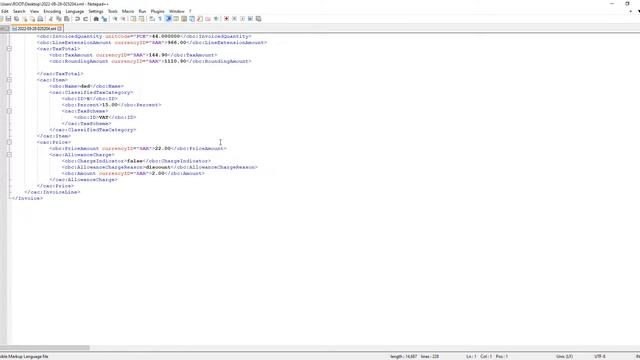Click the Paste toolbar icon
Image resolution: width=640 pixels, height=360 pixels.
coord(66,19)
